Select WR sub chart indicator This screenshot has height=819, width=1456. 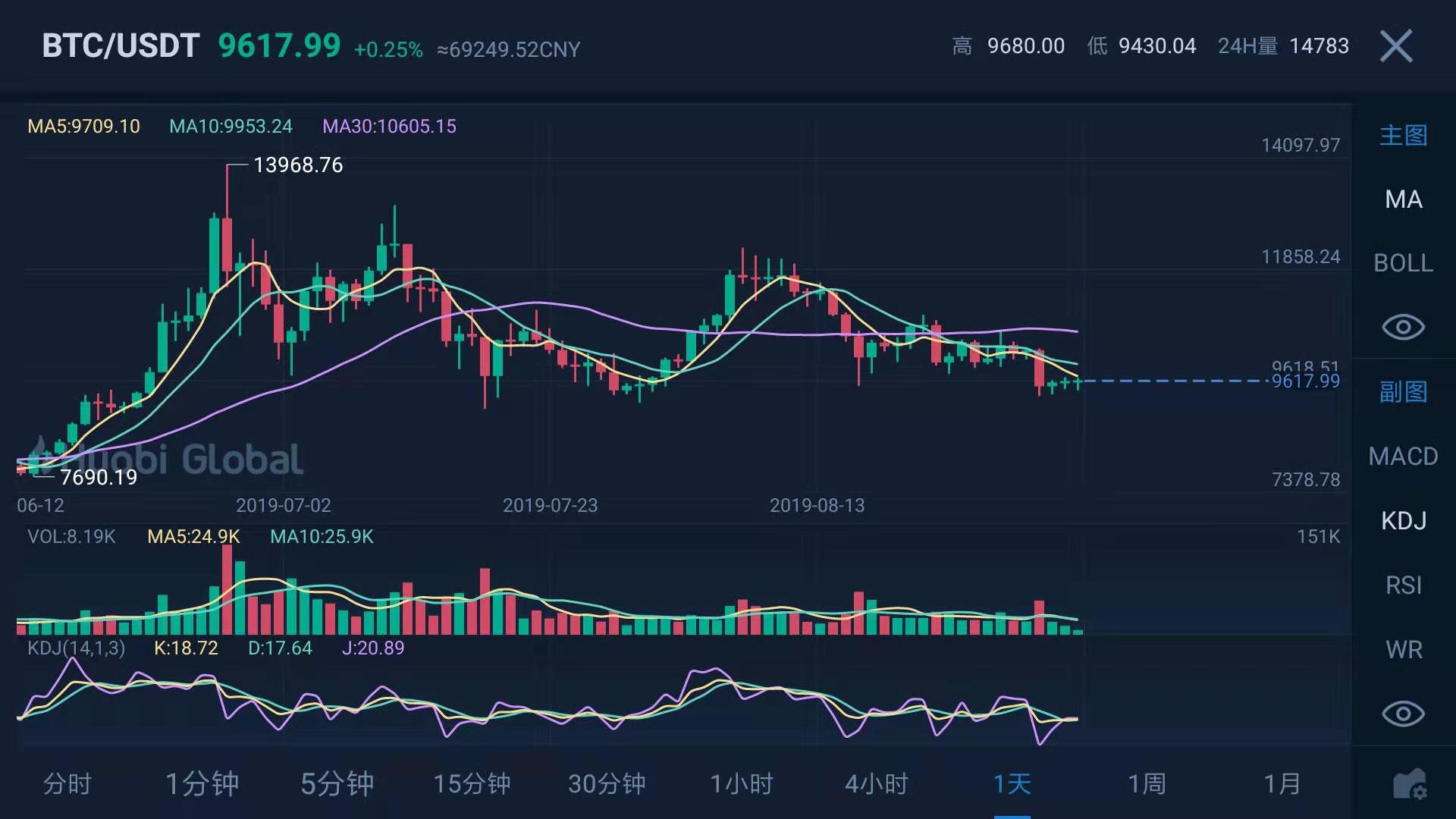pyautogui.click(x=1403, y=650)
